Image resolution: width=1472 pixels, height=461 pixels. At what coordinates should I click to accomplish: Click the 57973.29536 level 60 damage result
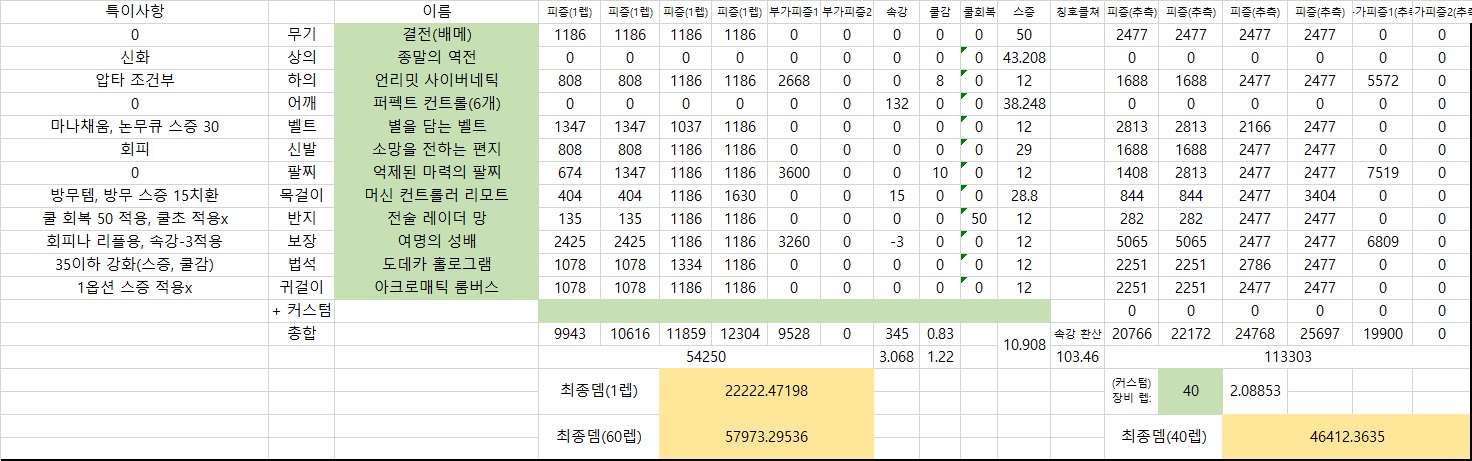coord(766,437)
